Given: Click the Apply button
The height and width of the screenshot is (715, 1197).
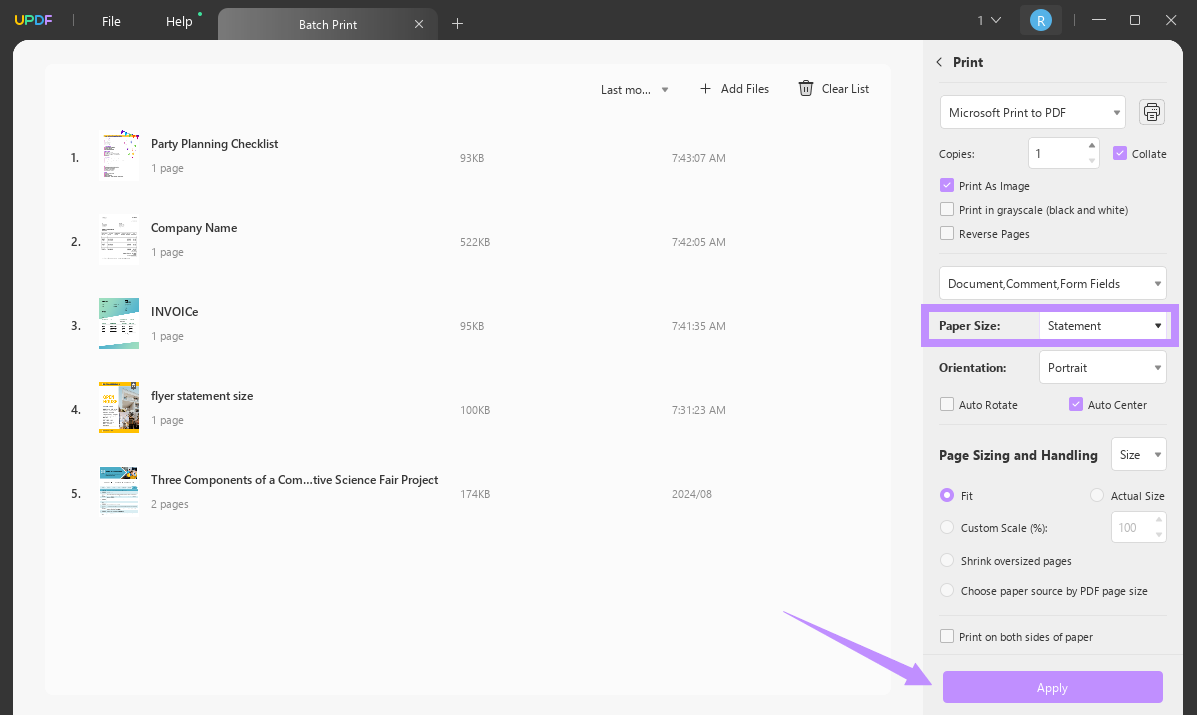Looking at the screenshot, I should tap(1052, 688).
